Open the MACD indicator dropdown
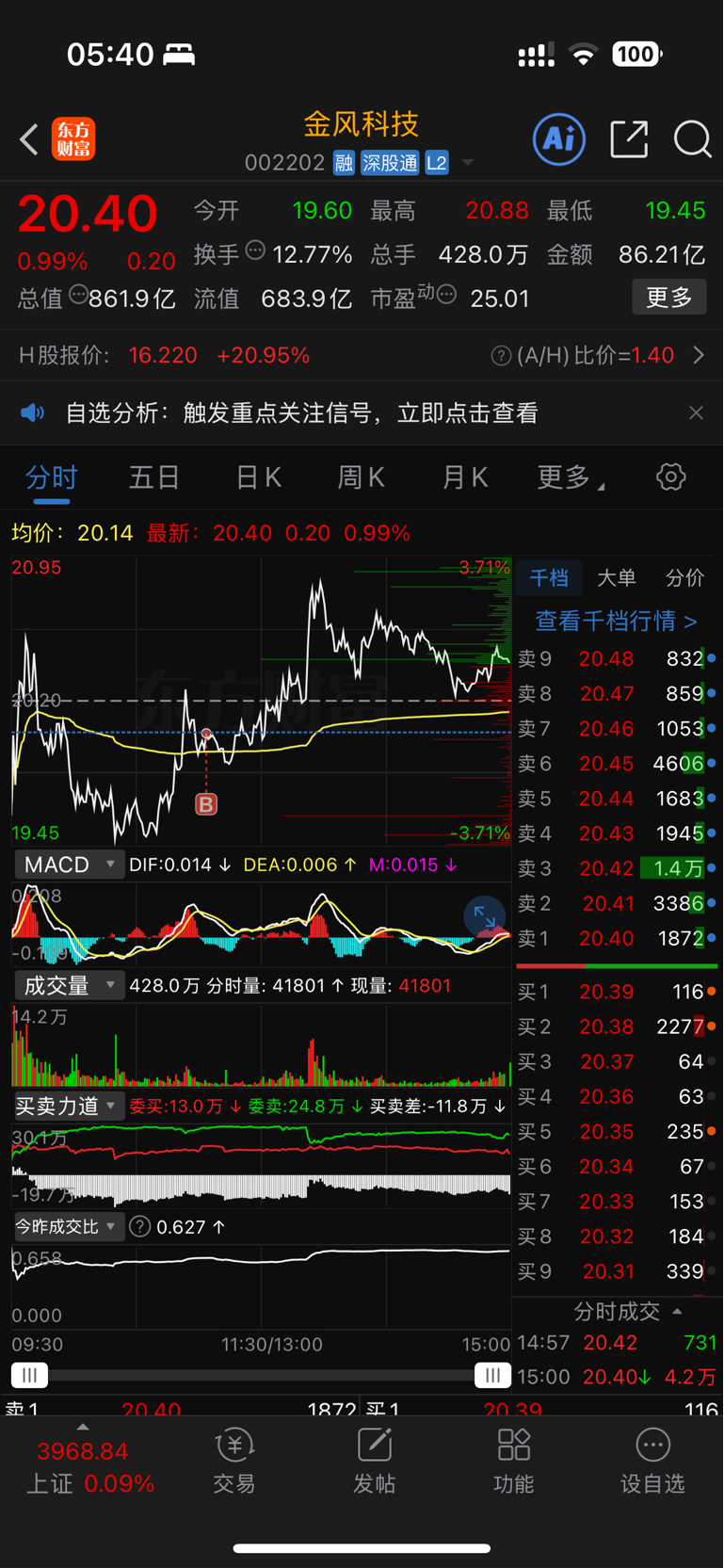This screenshot has width=724, height=1568. (69, 865)
